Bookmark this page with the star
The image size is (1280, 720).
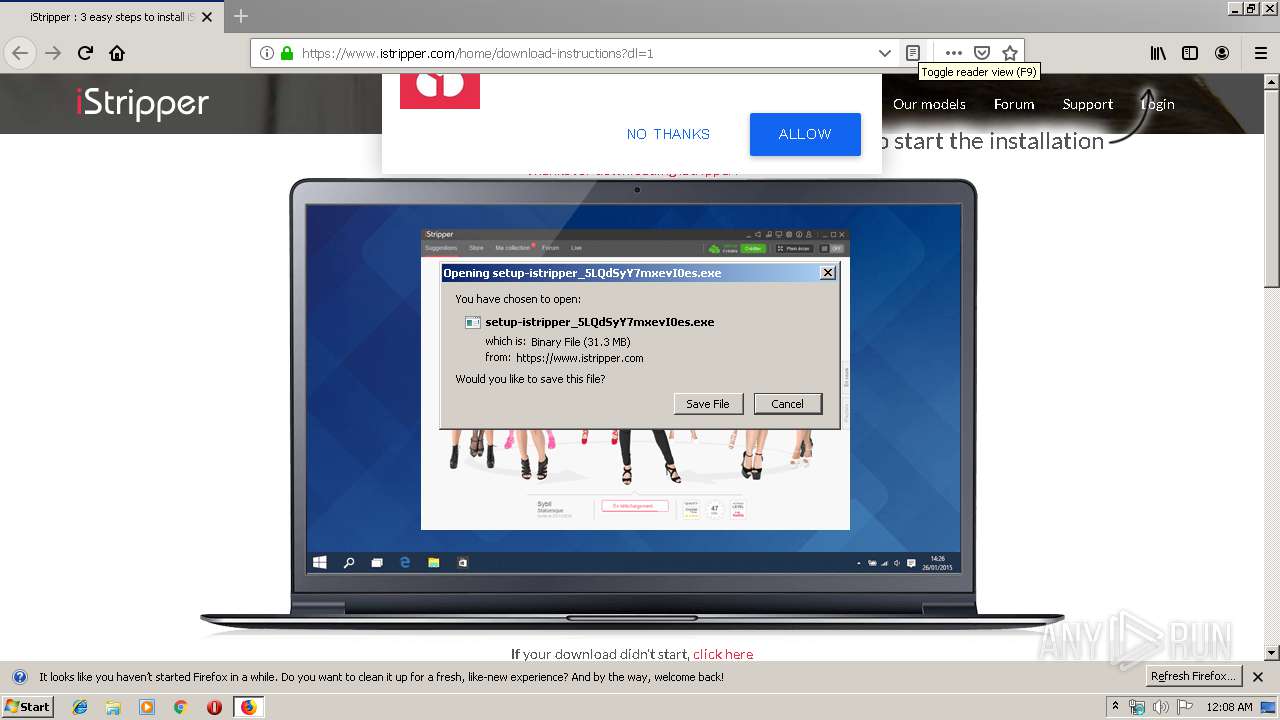tap(1010, 53)
